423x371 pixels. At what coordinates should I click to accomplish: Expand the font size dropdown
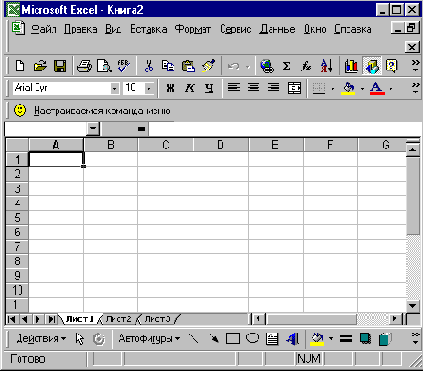point(149,88)
